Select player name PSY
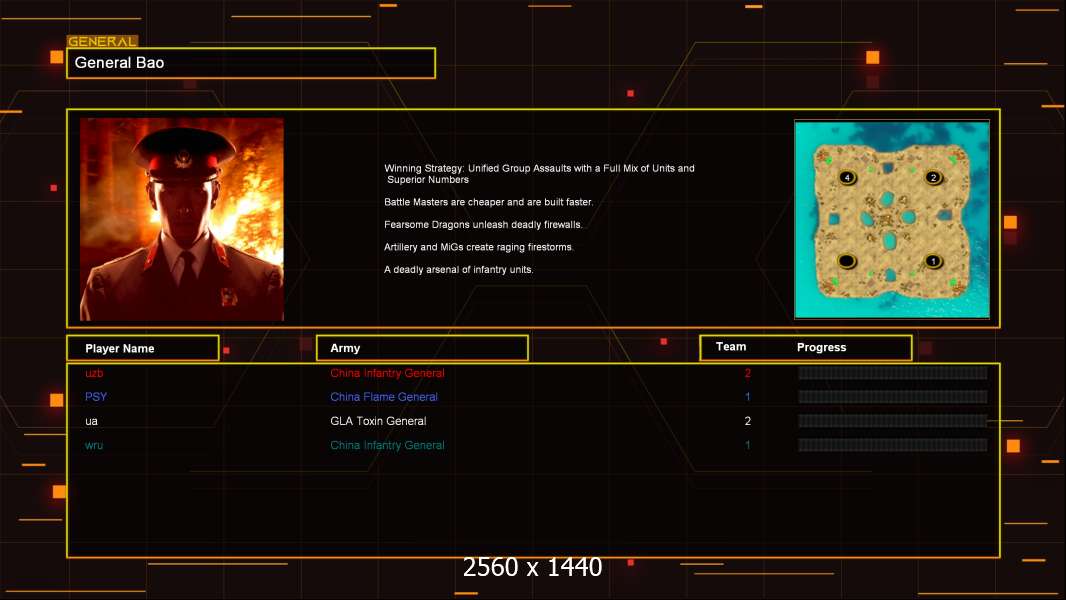Screen dimensions: 1066x600 (x=96, y=397)
